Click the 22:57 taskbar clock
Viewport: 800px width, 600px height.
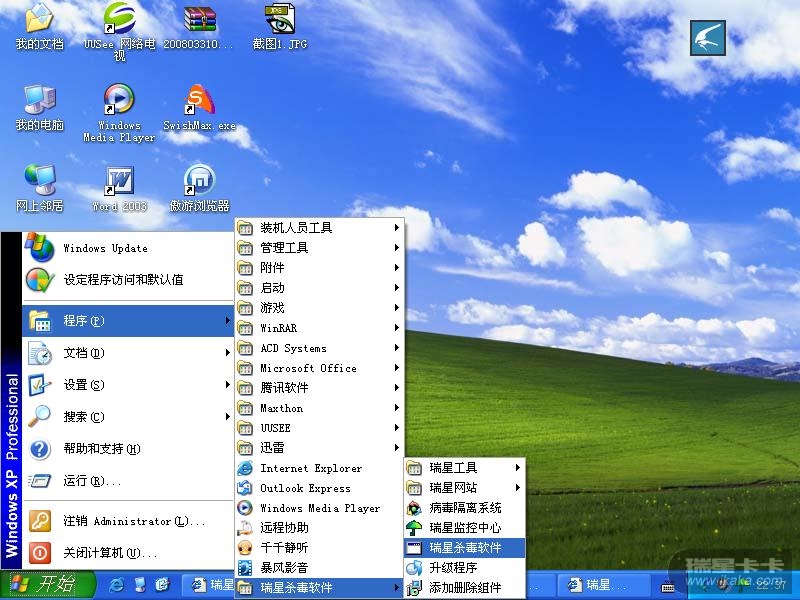[x=770, y=585]
